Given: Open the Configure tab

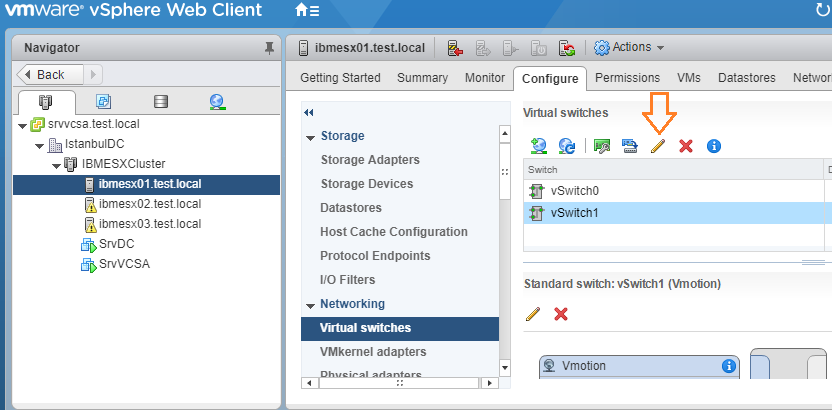Looking at the screenshot, I should coord(550,78).
